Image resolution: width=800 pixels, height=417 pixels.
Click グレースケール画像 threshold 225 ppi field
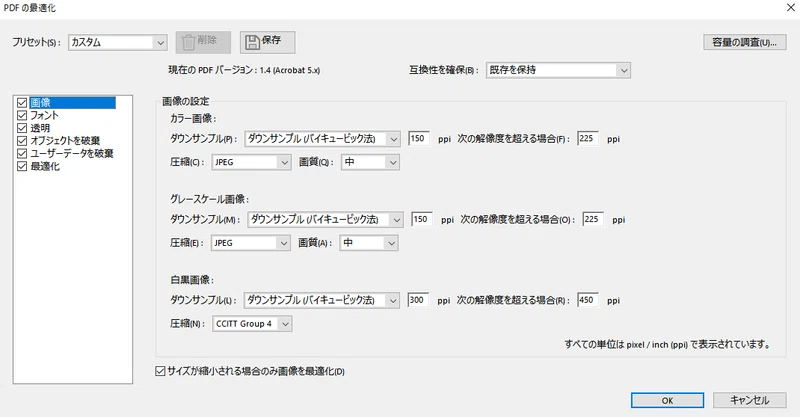(593, 219)
